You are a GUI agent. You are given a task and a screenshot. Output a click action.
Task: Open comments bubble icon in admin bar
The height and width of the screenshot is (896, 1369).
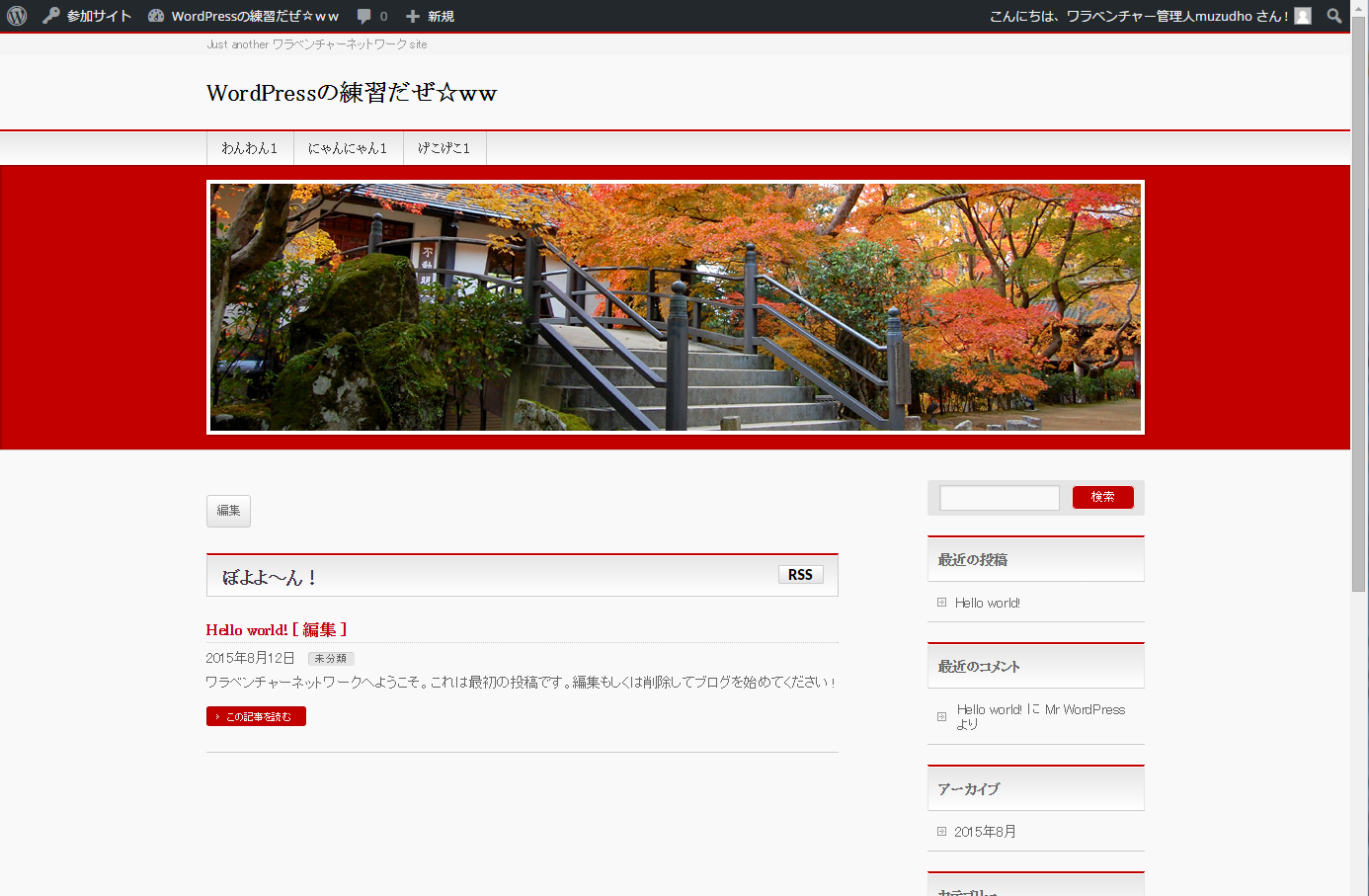click(364, 17)
